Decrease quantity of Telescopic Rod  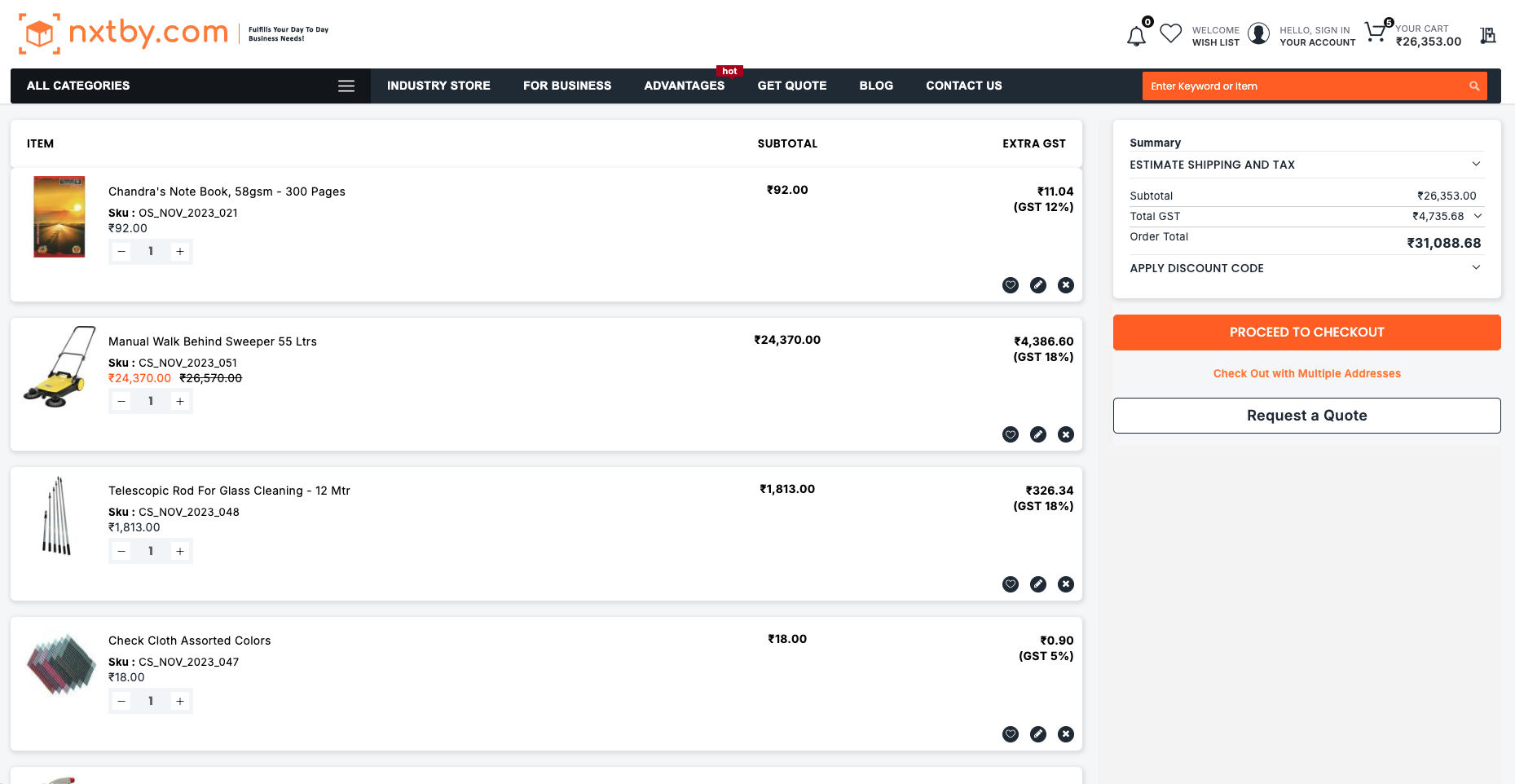coord(121,552)
